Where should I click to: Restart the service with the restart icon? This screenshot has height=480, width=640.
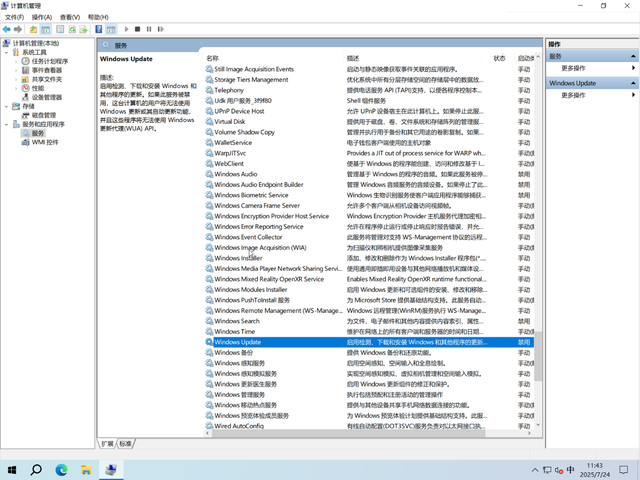click(160, 29)
